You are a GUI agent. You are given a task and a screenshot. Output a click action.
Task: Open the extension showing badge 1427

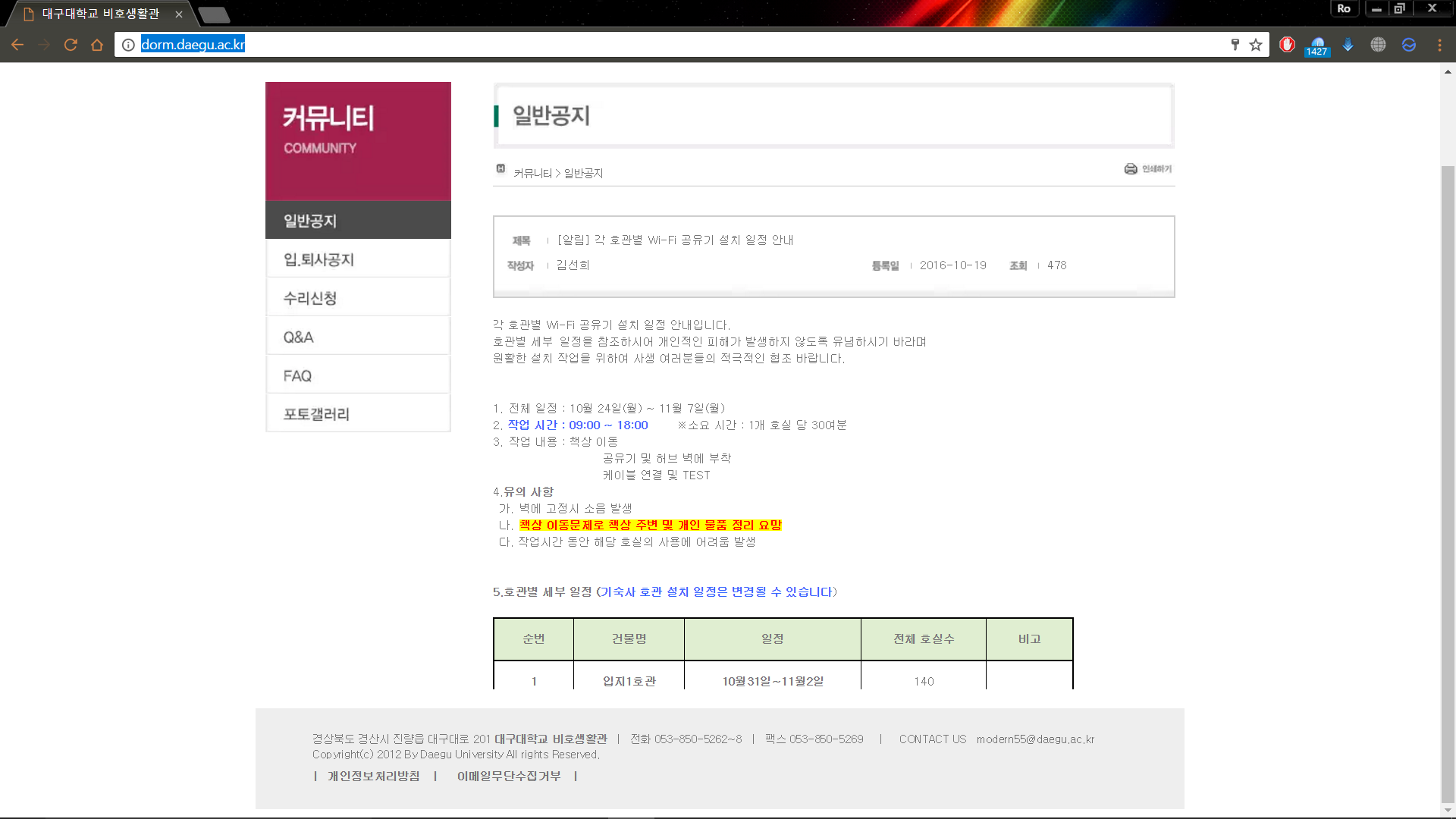(1317, 45)
